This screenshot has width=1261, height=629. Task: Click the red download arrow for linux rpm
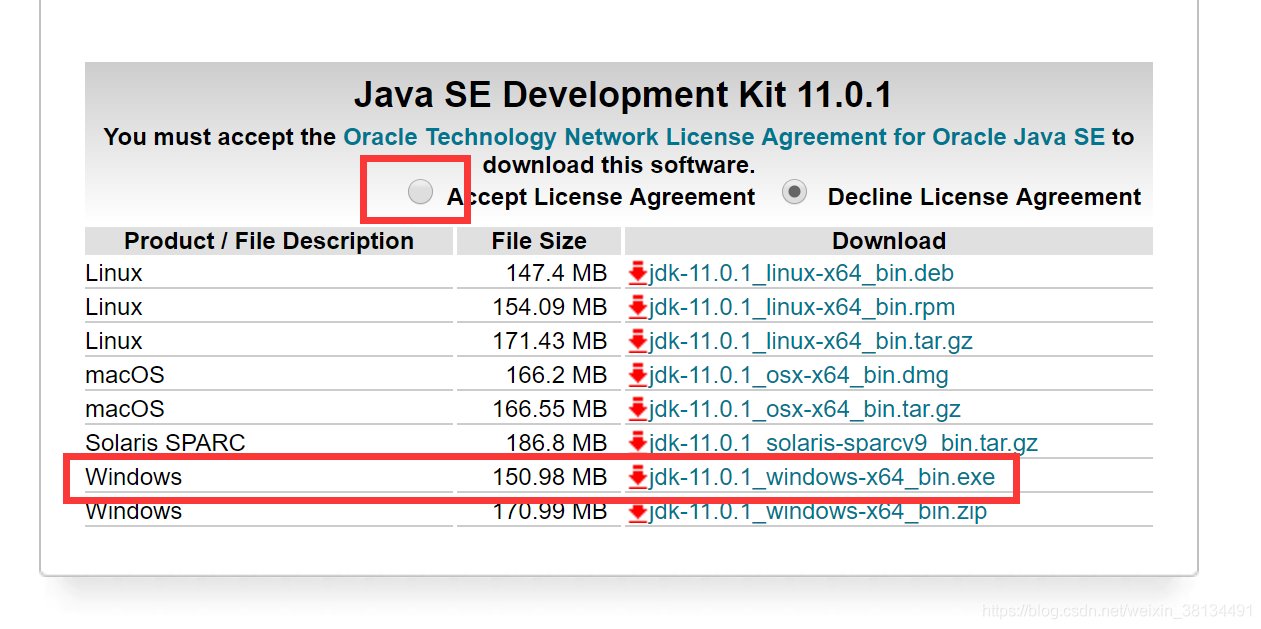click(637, 307)
